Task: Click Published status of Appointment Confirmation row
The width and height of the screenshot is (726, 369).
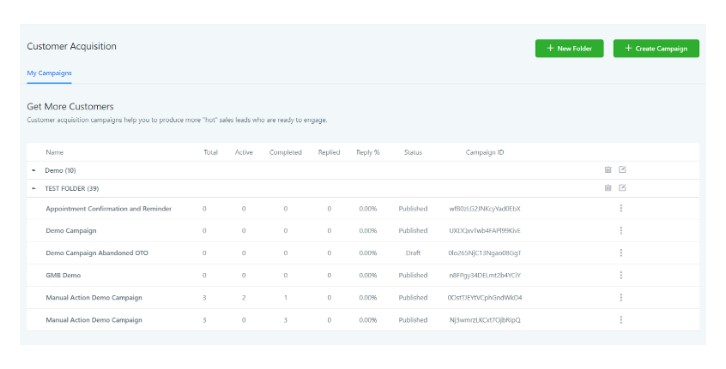Action: (413, 209)
